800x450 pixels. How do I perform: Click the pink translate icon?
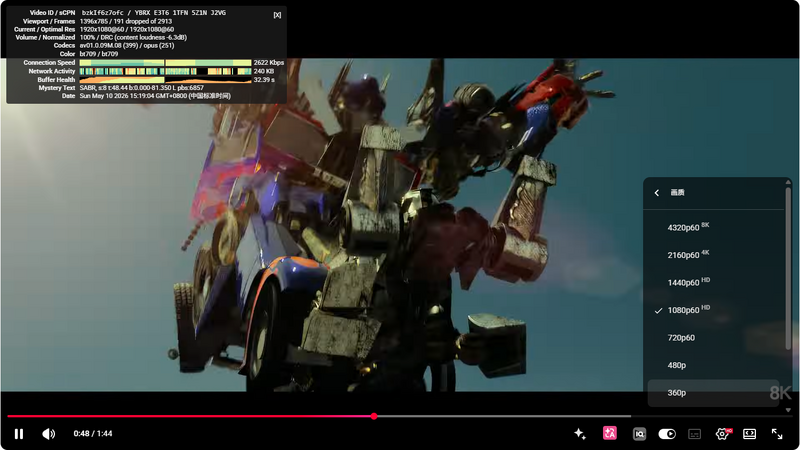(x=610, y=433)
